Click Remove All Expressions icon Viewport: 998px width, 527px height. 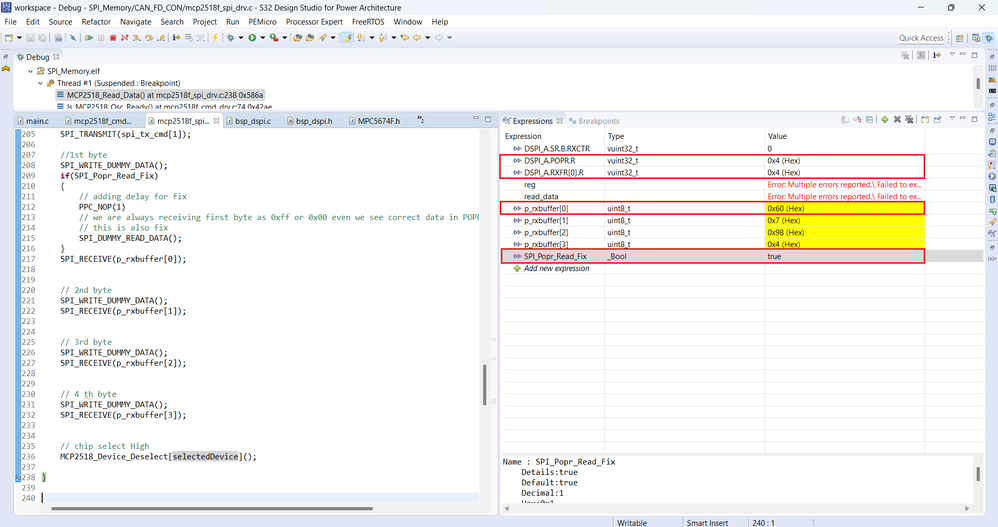tap(910, 120)
